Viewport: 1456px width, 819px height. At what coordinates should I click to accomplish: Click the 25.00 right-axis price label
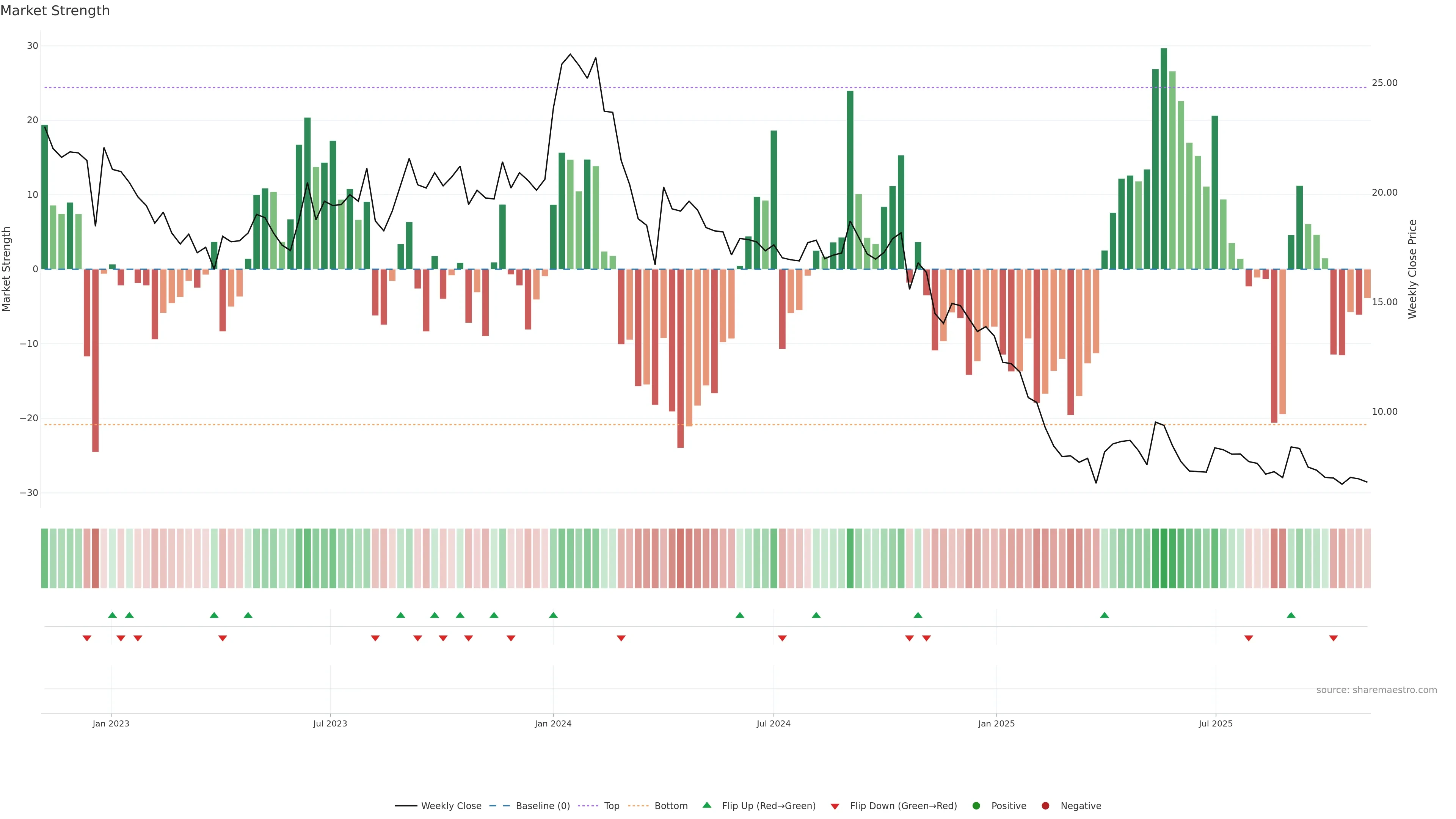[x=1384, y=83]
